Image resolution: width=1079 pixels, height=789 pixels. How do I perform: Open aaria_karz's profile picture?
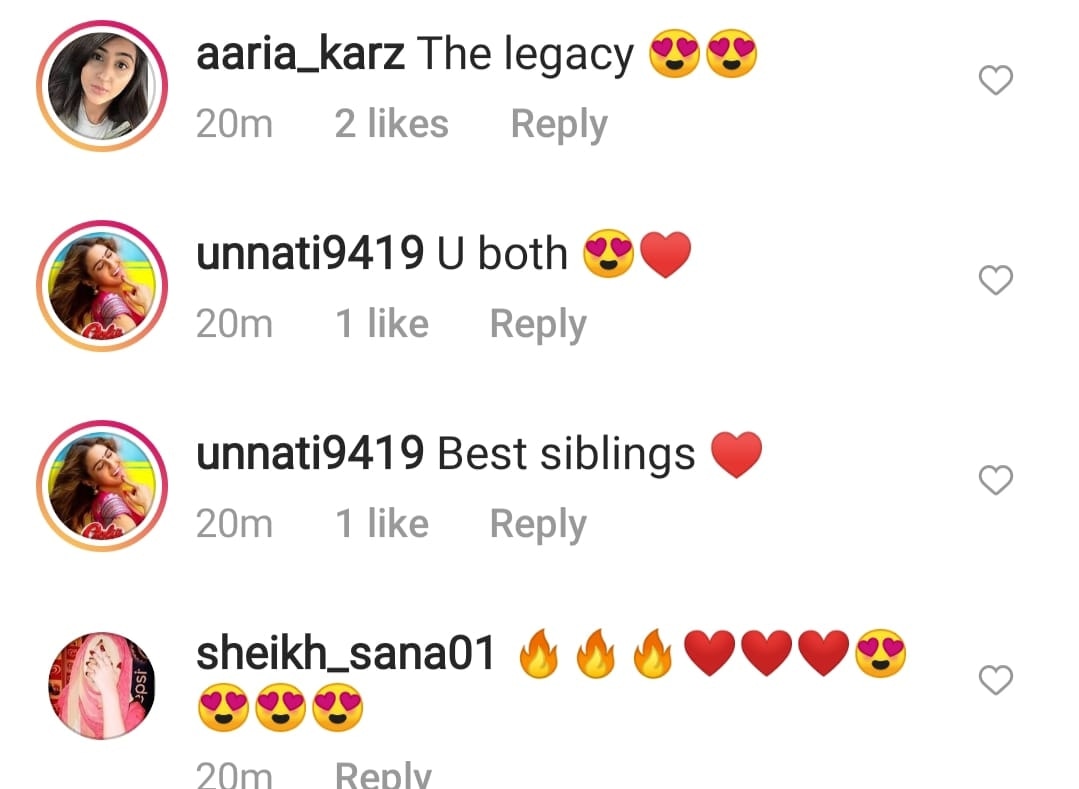coord(102,86)
